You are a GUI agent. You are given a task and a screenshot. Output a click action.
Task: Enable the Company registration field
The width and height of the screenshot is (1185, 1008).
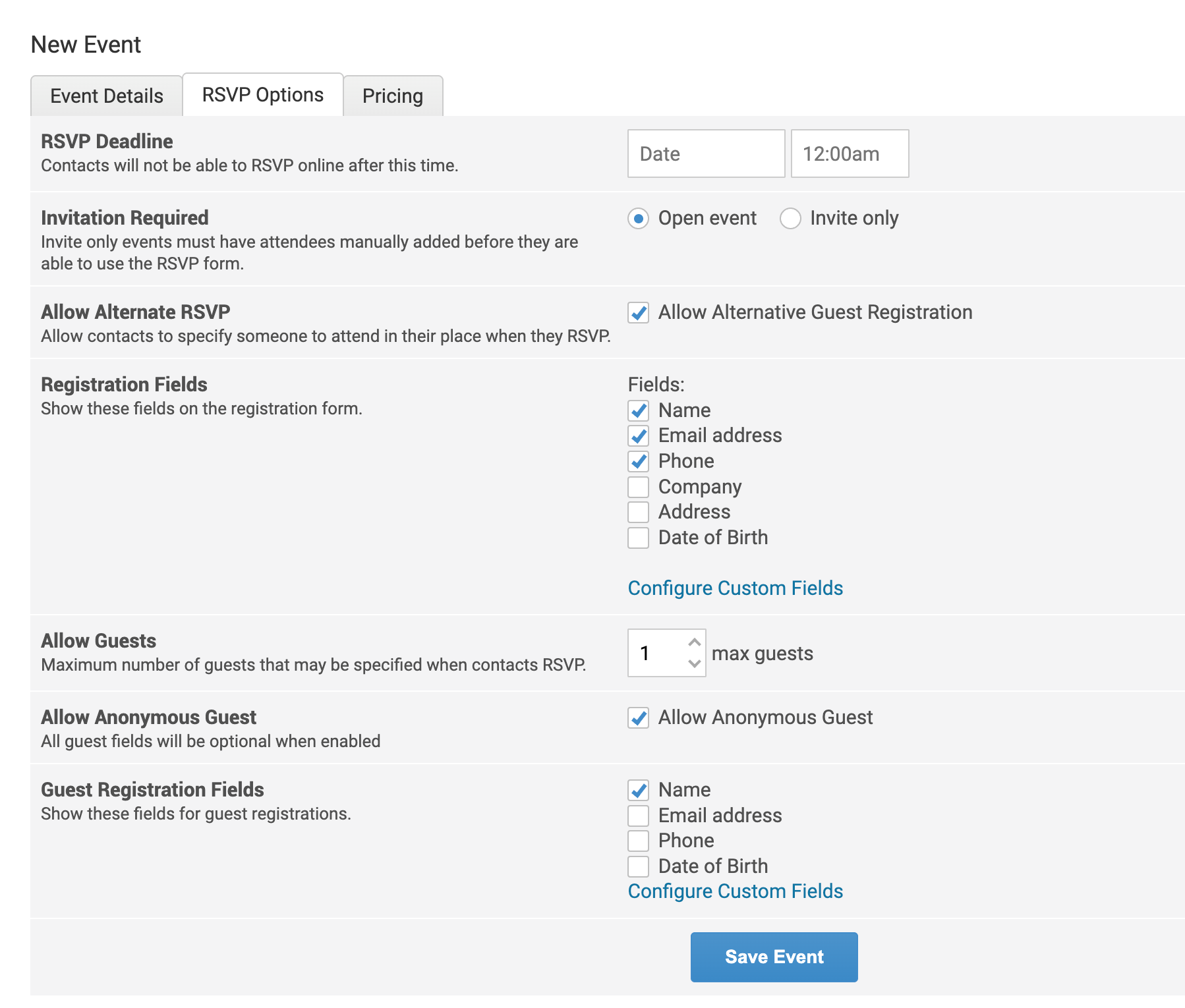[x=638, y=487]
